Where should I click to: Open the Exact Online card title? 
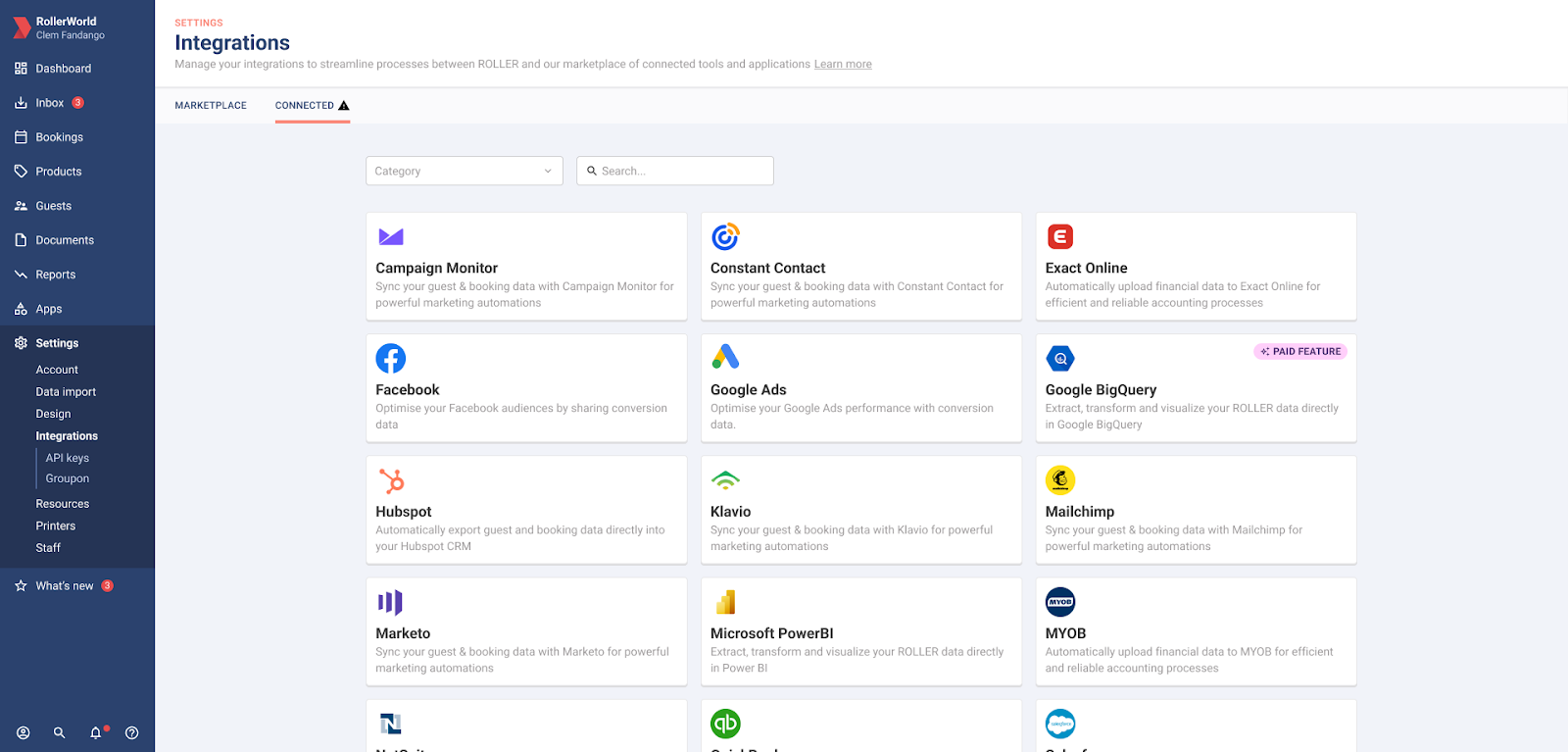1086,268
